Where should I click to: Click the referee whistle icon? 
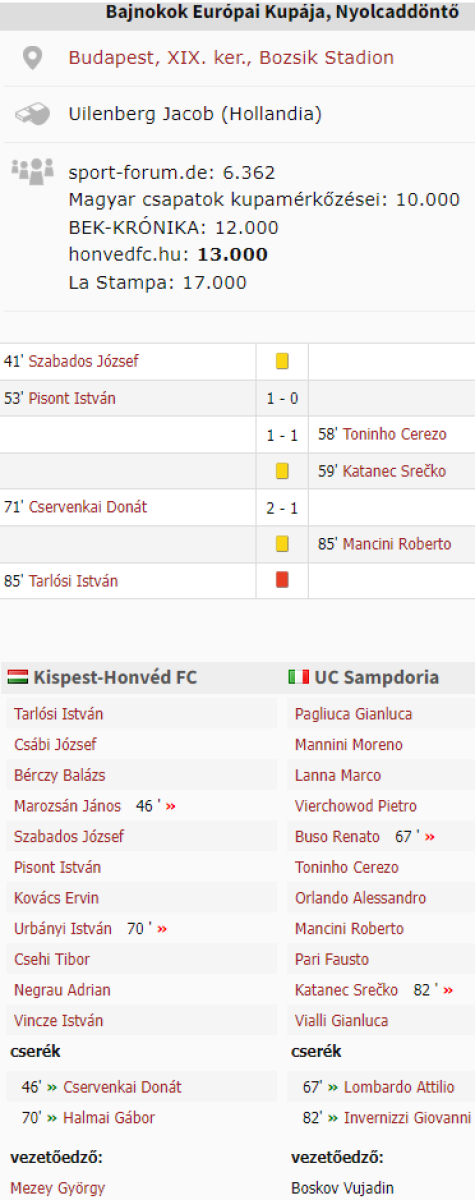pos(33,114)
